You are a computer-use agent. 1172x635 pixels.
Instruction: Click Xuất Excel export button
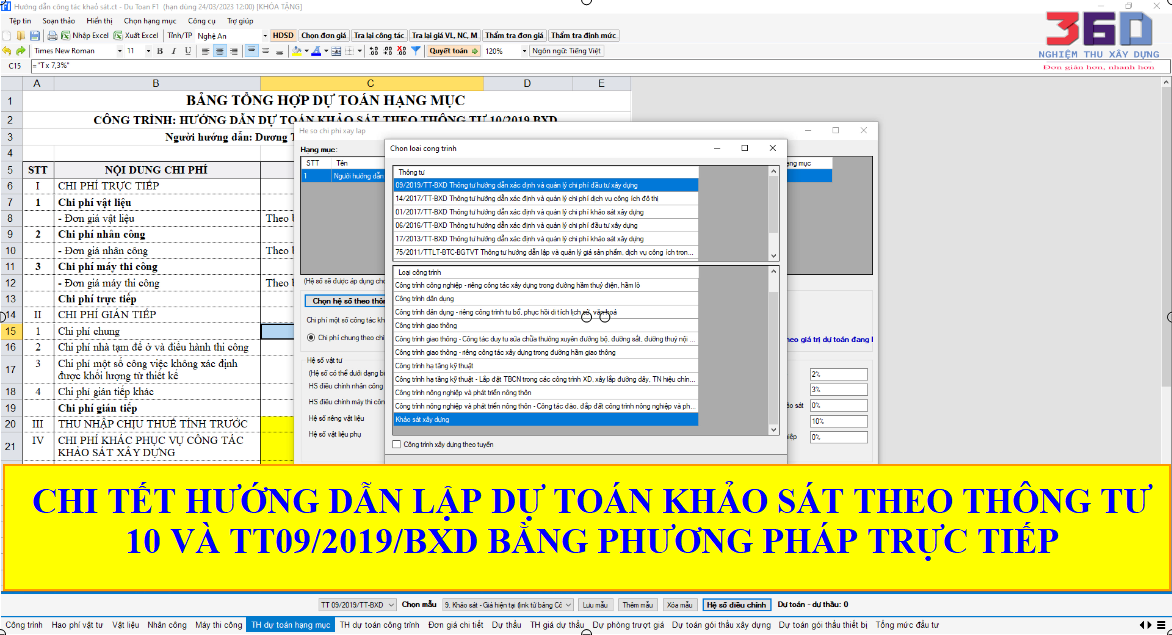[136, 36]
